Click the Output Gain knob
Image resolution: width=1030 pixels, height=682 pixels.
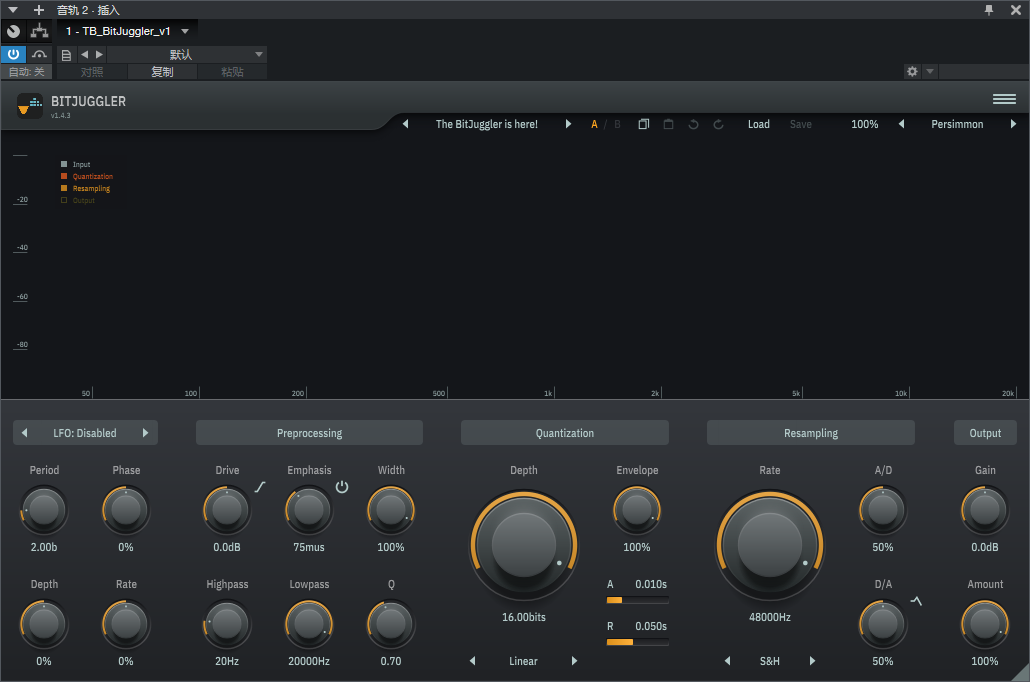click(x=985, y=510)
